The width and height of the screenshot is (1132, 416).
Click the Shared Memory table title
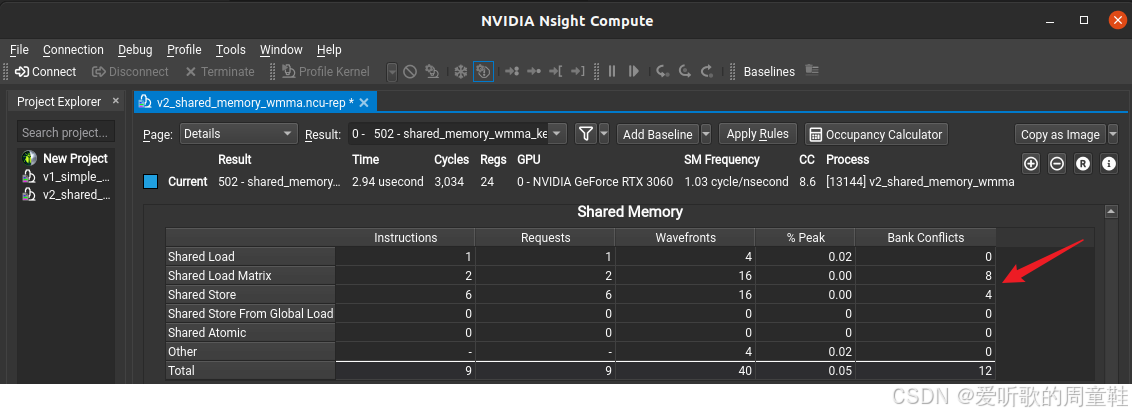click(x=630, y=212)
